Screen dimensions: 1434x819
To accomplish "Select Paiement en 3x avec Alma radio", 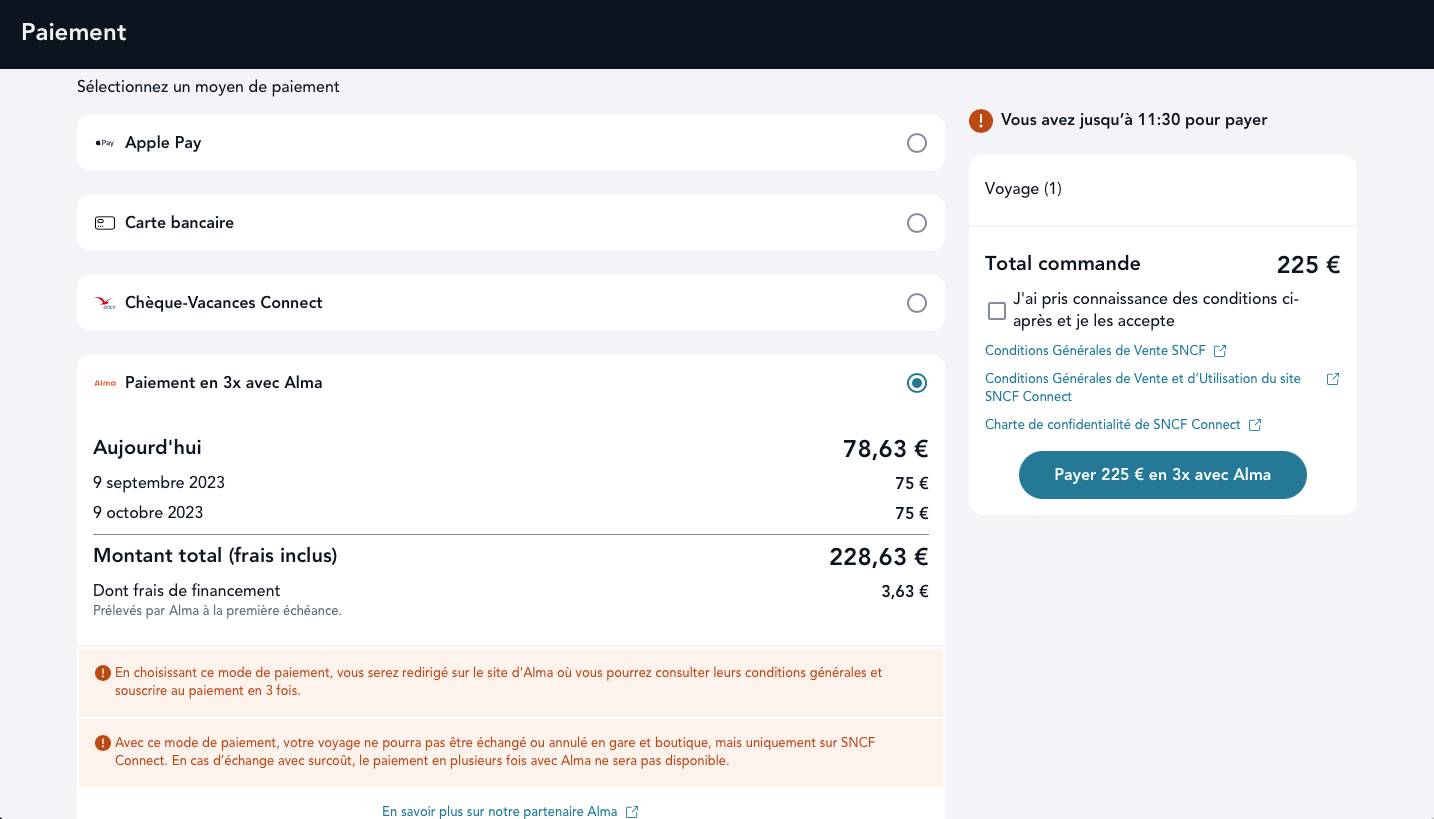I will 917,383.
